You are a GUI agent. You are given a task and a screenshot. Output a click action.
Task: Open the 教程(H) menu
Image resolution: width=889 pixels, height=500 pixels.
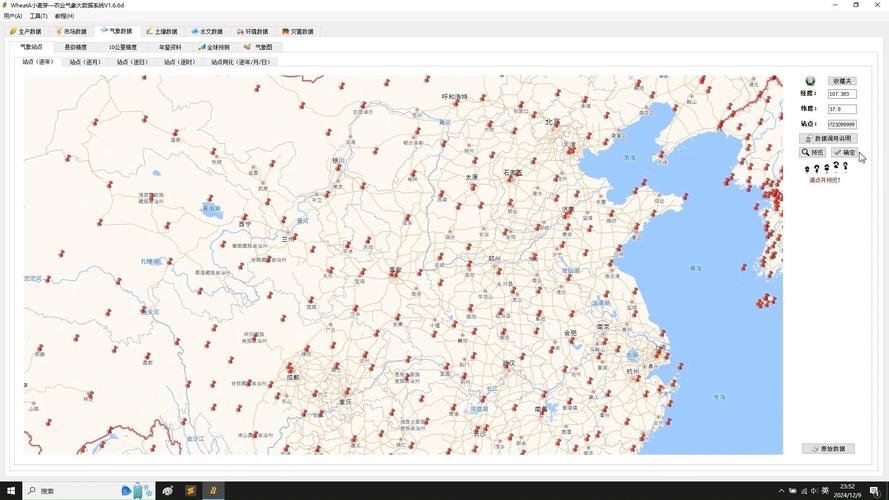[x=64, y=16]
